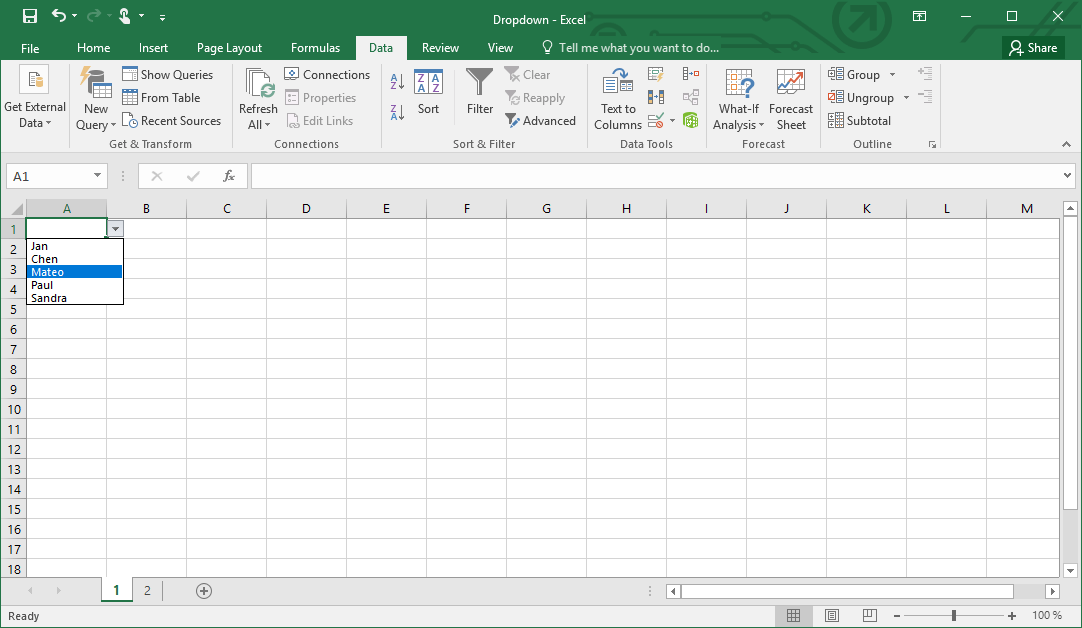The height and width of the screenshot is (628, 1082).
Task: Apply Advanced filtering options
Action: [541, 120]
